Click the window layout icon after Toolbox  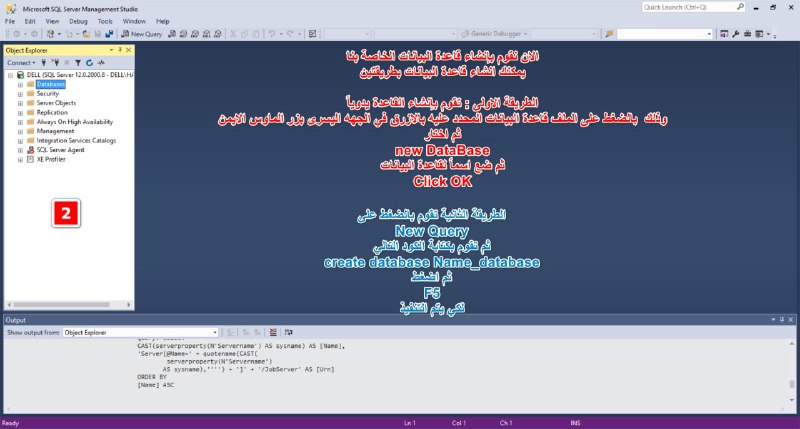(x=759, y=34)
